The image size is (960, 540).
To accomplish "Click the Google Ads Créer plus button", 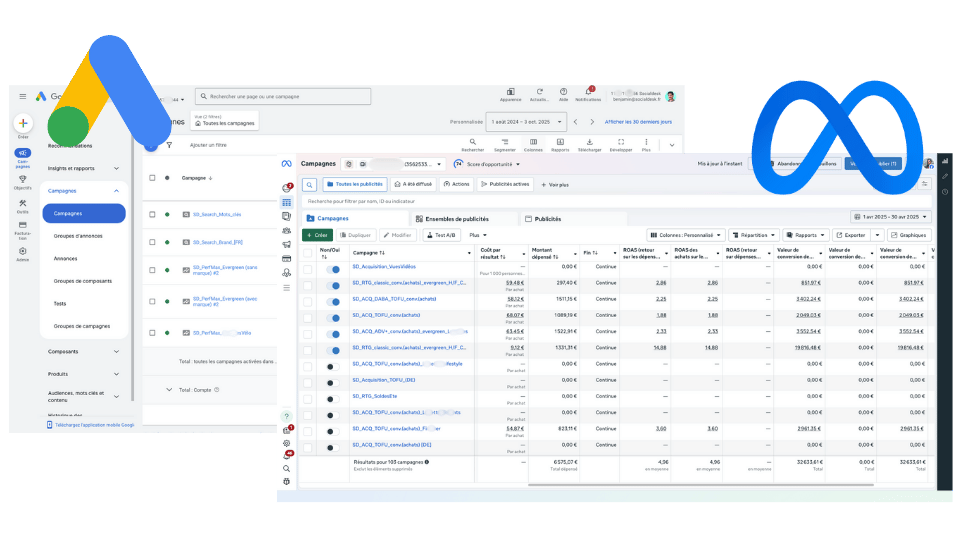I will coord(23,123).
